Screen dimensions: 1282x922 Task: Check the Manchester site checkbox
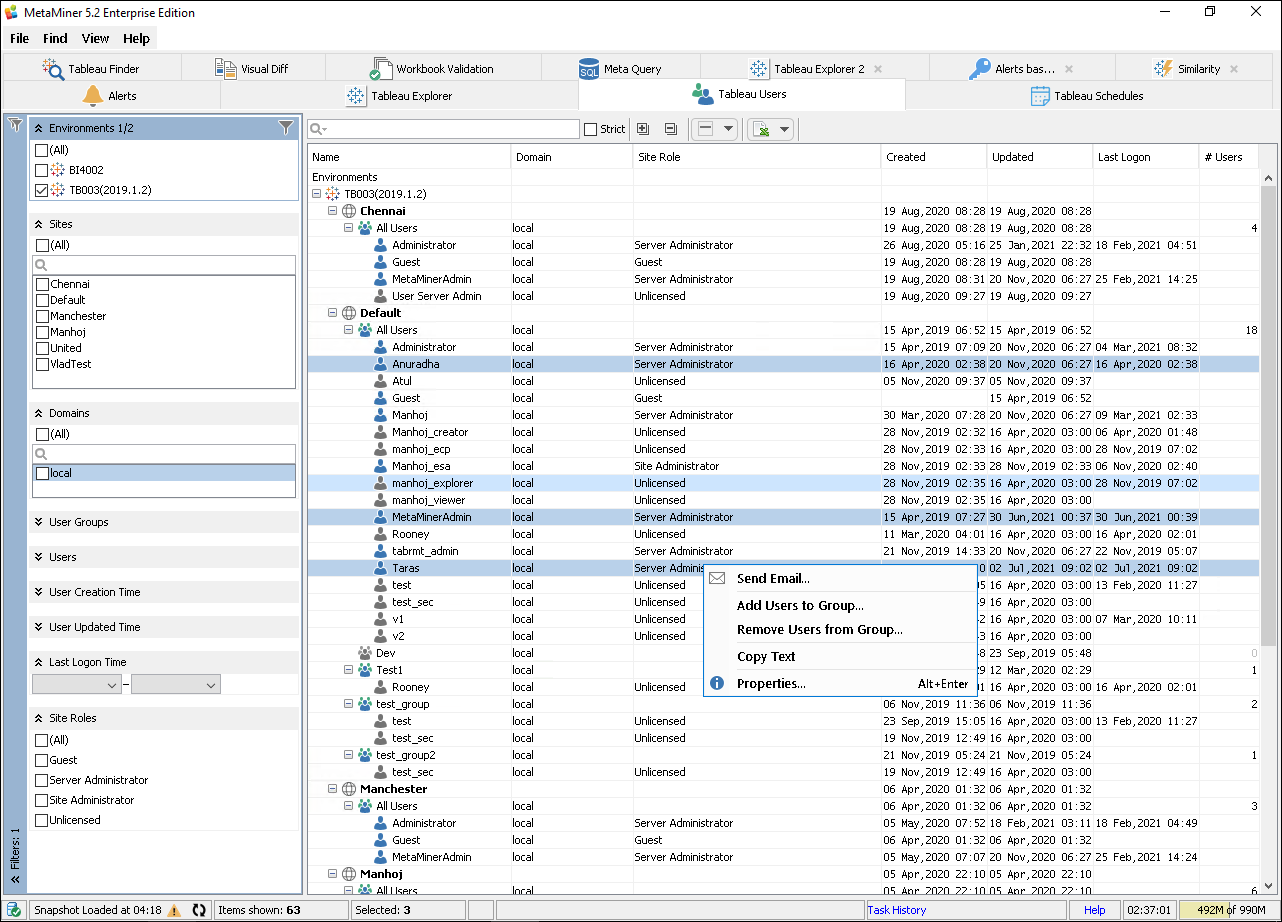[x=42, y=316]
